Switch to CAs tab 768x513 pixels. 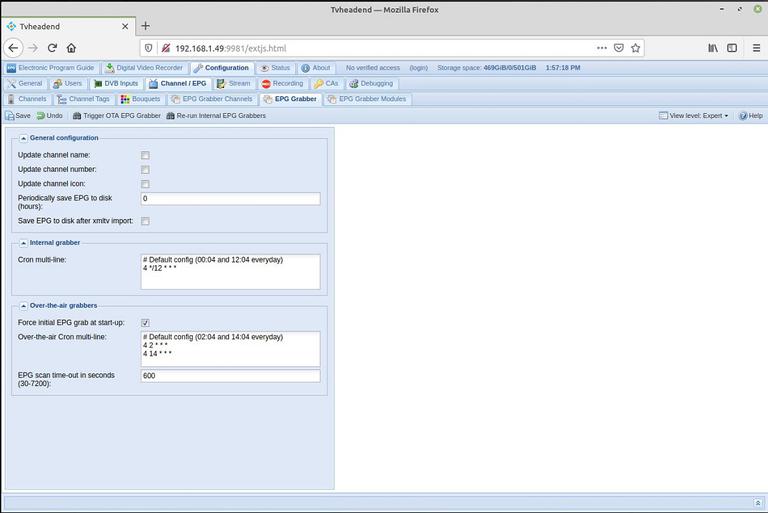(x=326, y=84)
